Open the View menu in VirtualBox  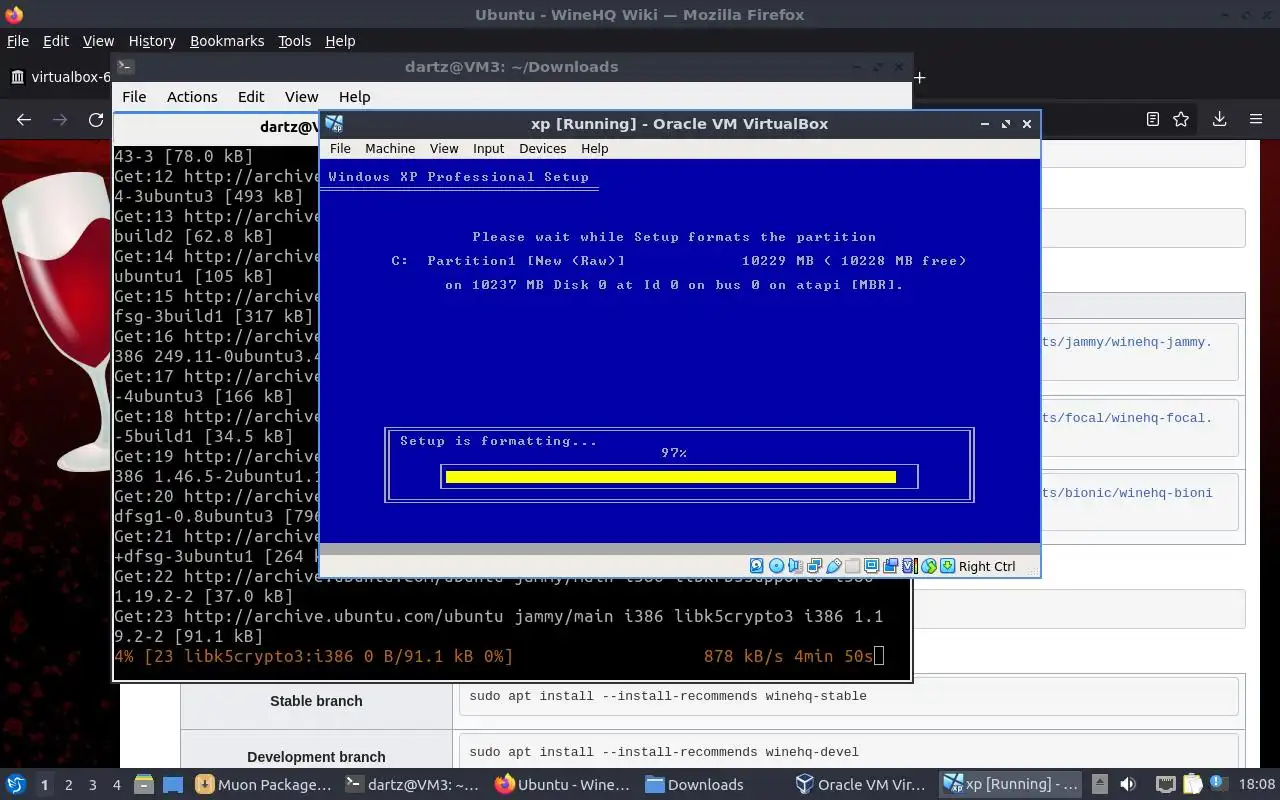click(x=444, y=148)
